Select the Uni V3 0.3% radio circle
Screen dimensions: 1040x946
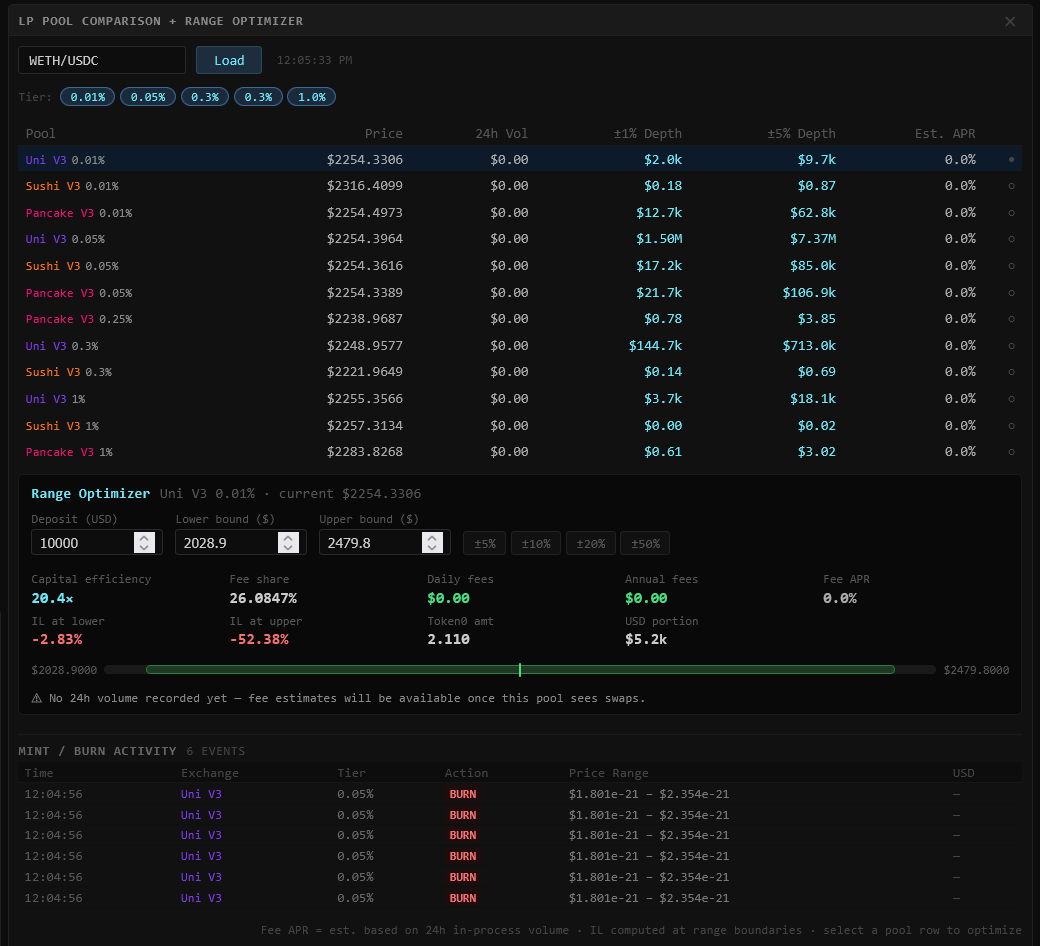(1011, 346)
